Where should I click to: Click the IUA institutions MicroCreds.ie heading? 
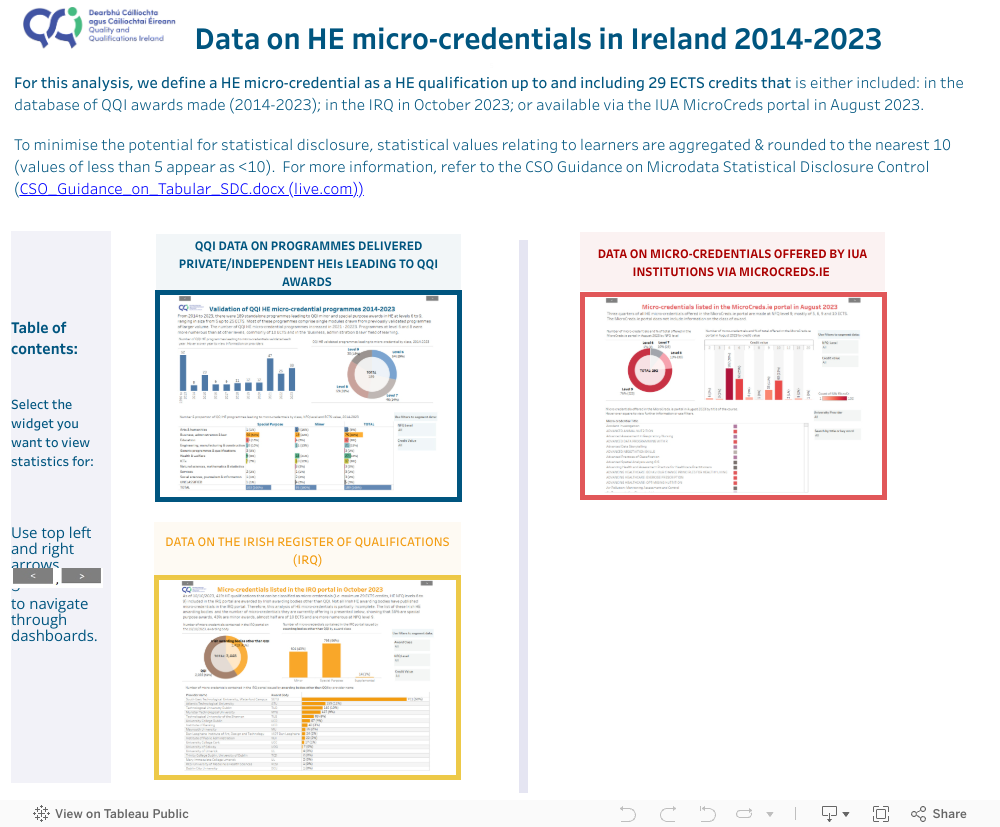tap(732, 263)
